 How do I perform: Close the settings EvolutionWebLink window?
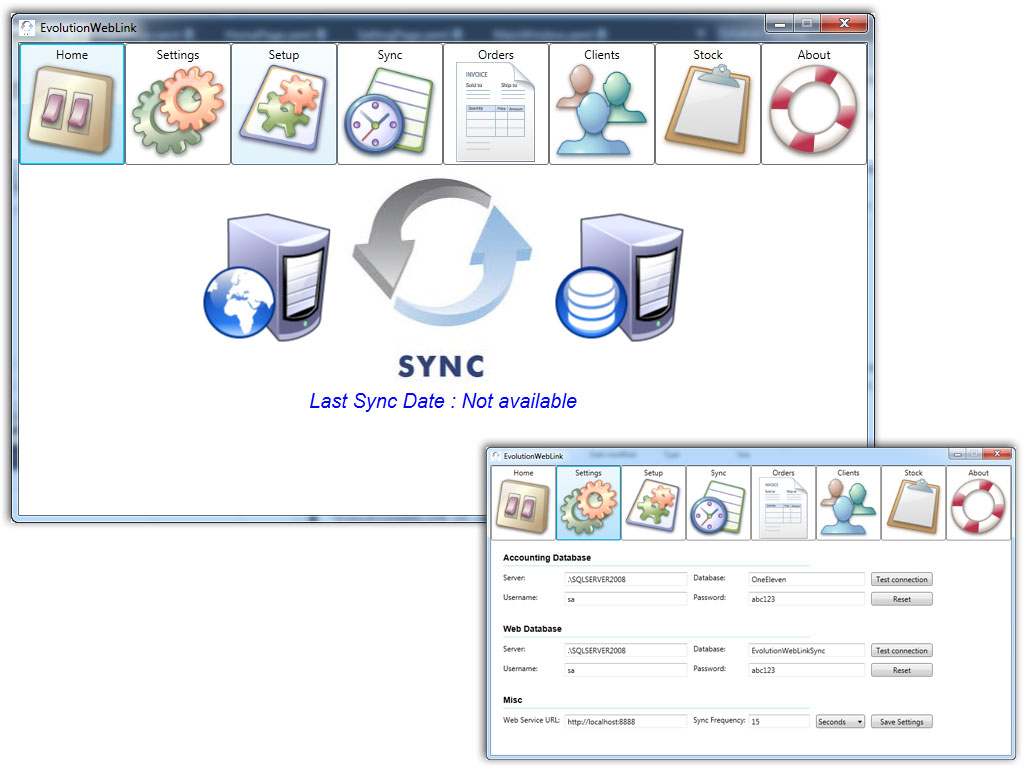click(997, 454)
